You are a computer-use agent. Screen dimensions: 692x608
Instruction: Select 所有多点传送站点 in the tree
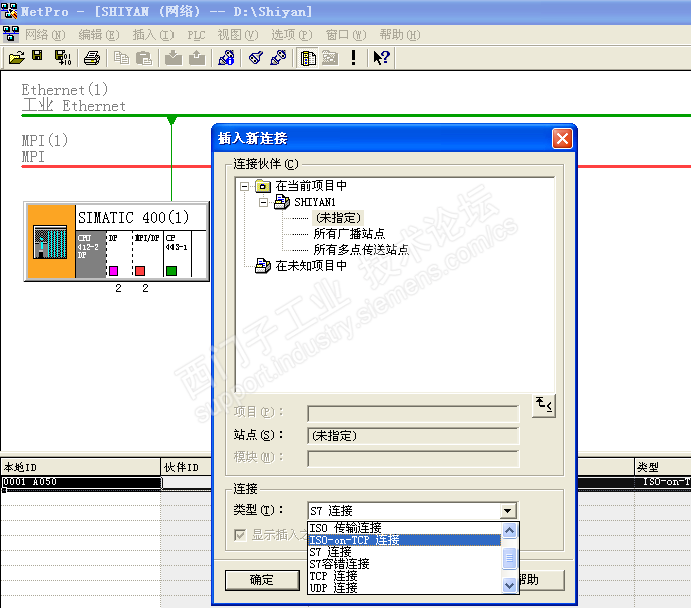pos(361,249)
